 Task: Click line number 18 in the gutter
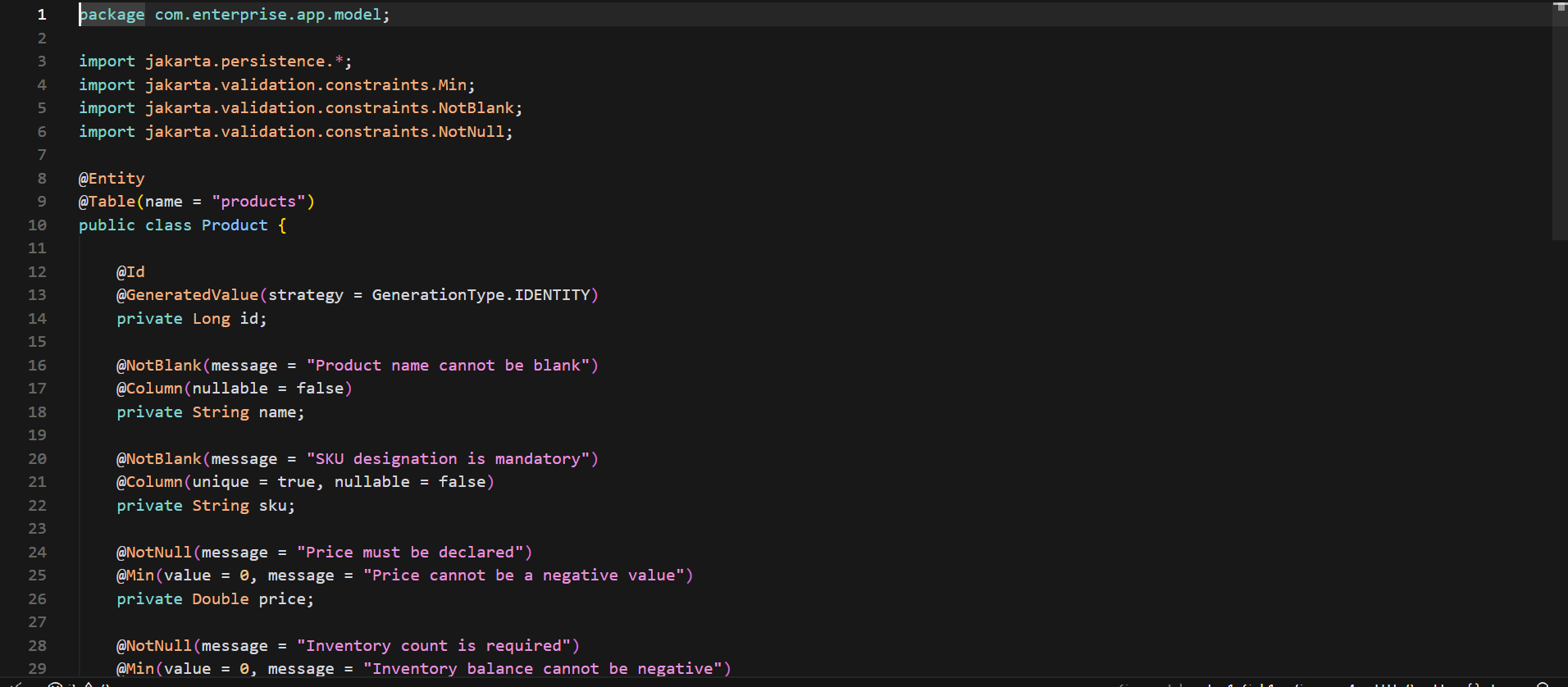pyautogui.click(x=38, y=412)
